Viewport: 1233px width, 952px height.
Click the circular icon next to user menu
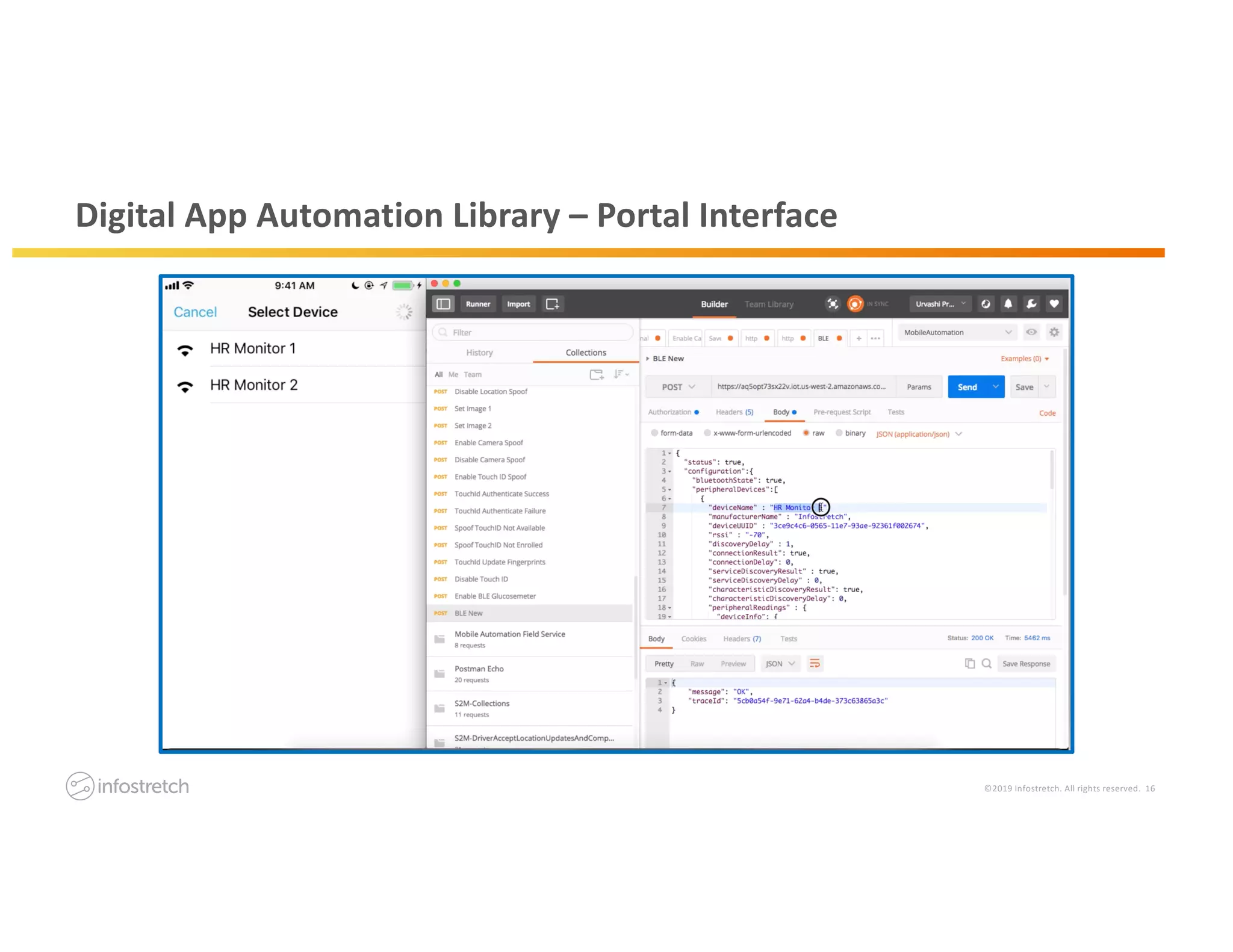(986, 304)
